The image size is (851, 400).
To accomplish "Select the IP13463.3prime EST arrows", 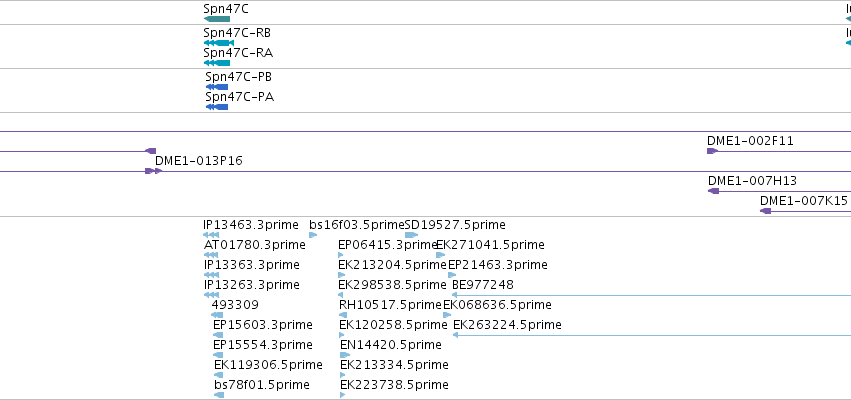I will coord(211,235).
